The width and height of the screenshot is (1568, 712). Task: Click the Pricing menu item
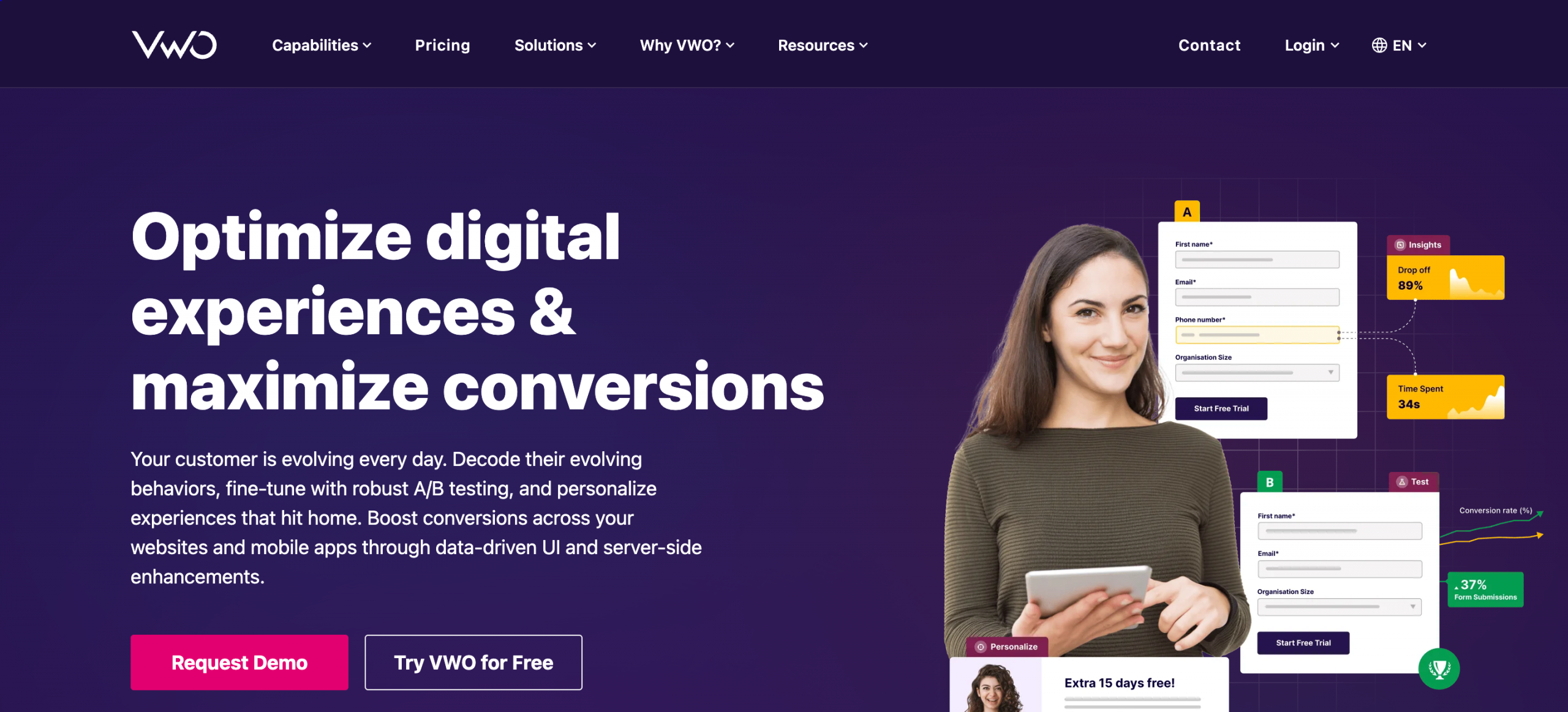pos(441,45)
